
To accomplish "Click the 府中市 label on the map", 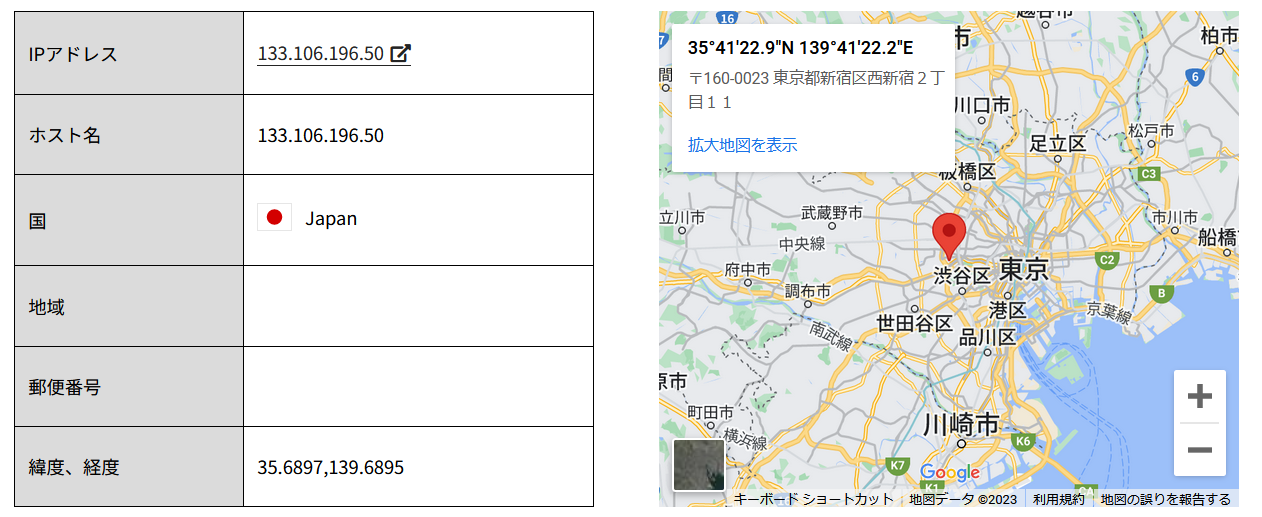I will click(x=748, y=269).
